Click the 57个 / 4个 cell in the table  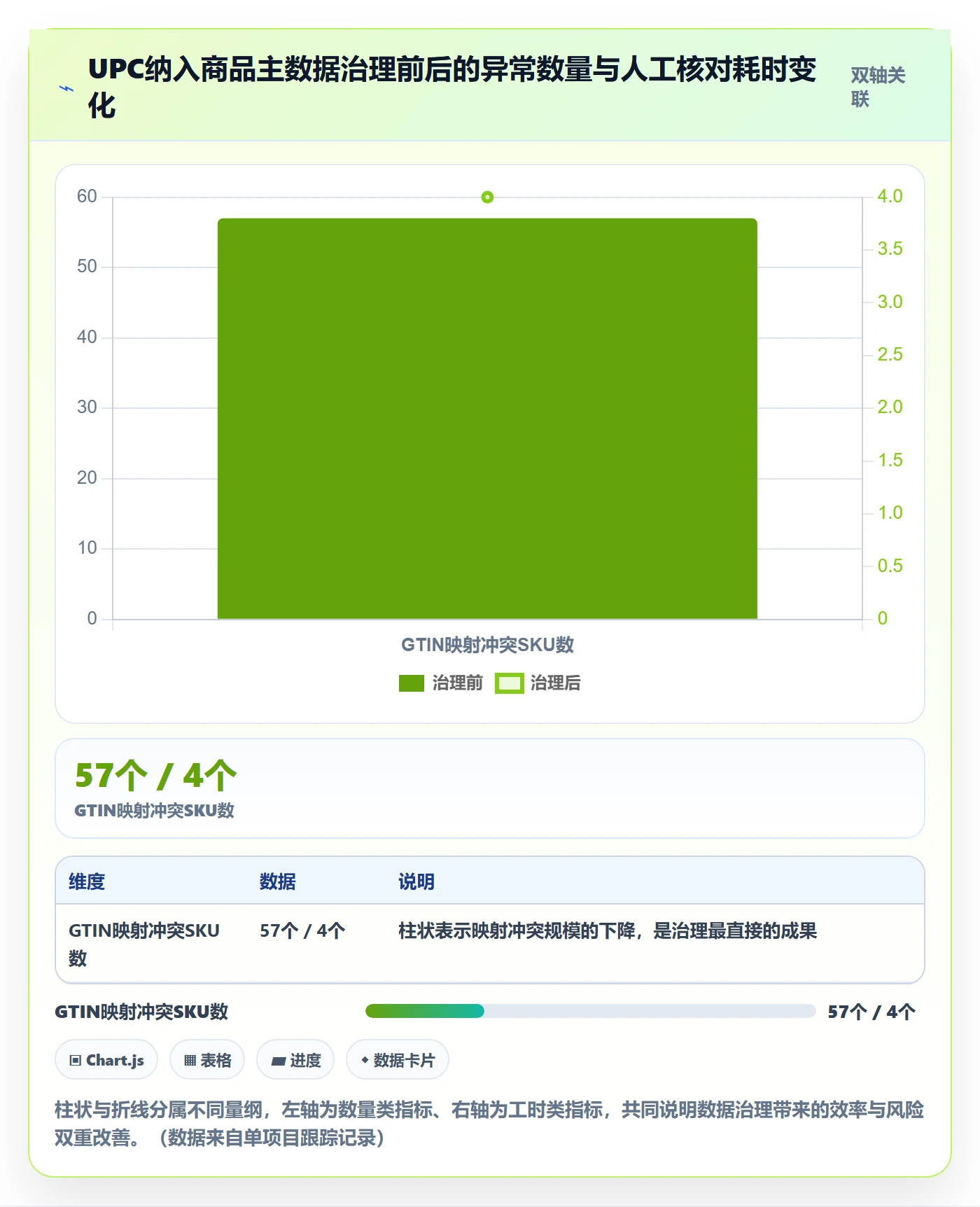point(302,930)
